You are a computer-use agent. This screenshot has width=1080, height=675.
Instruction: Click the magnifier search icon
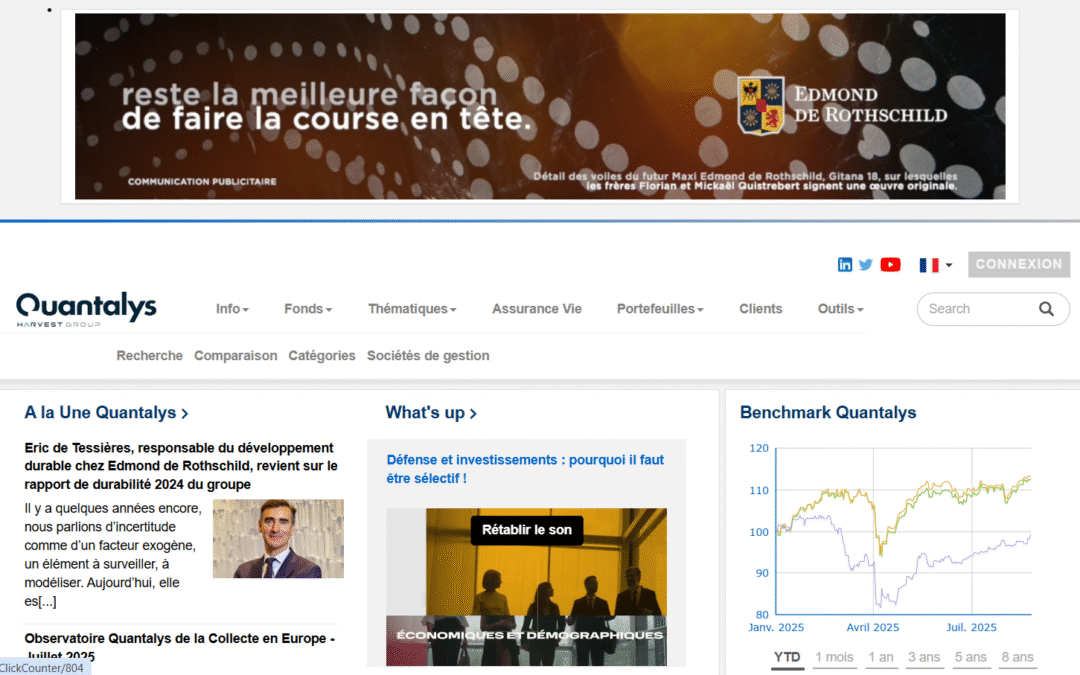(1046, 309)
